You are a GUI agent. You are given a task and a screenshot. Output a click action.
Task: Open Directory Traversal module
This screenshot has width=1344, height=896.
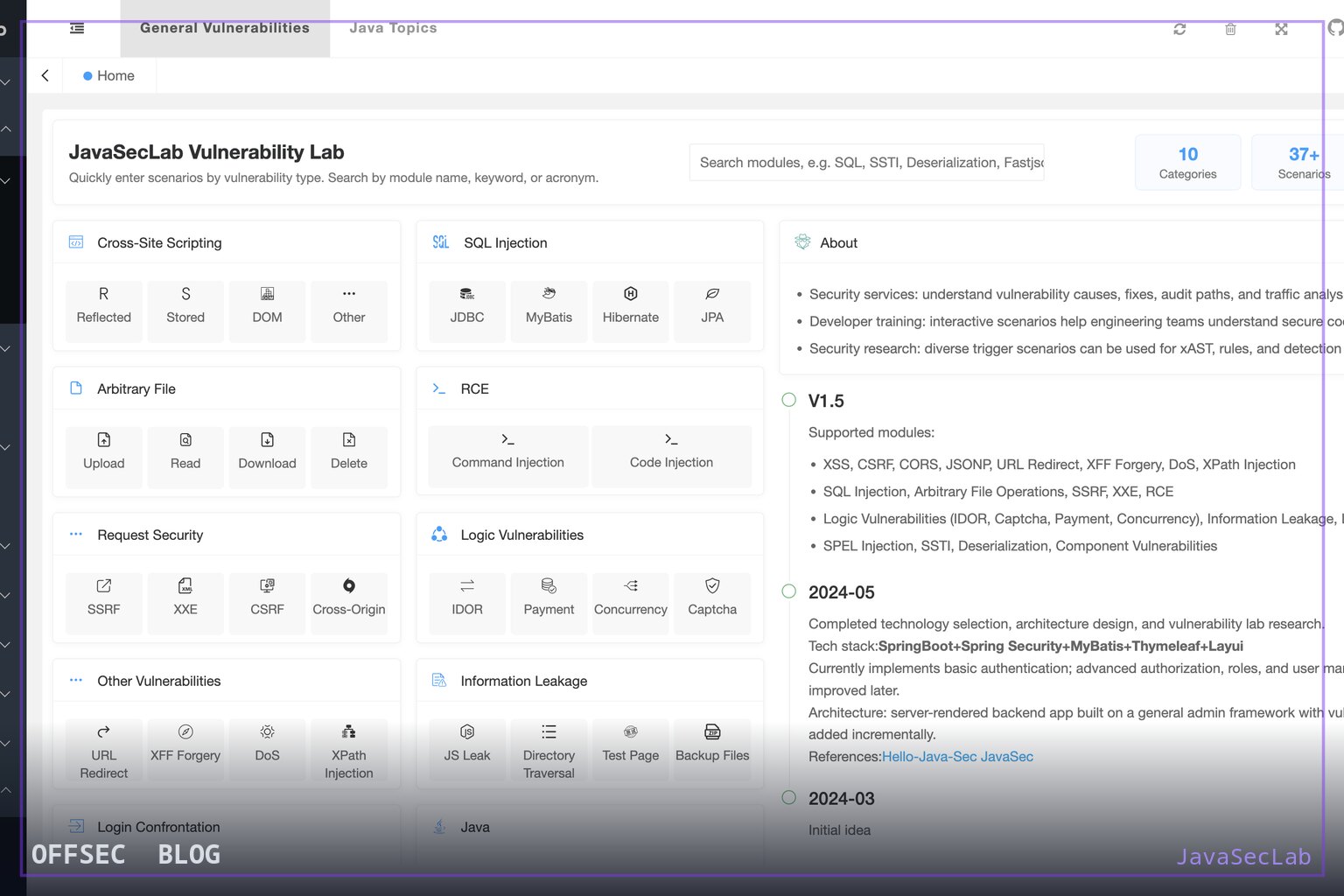[549, 751]
